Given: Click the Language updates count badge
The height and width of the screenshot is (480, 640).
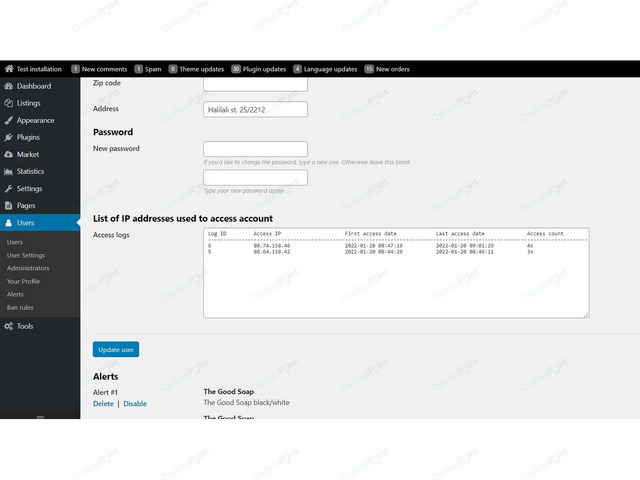Looking at the screenshot, I should [x=297, y=69].
